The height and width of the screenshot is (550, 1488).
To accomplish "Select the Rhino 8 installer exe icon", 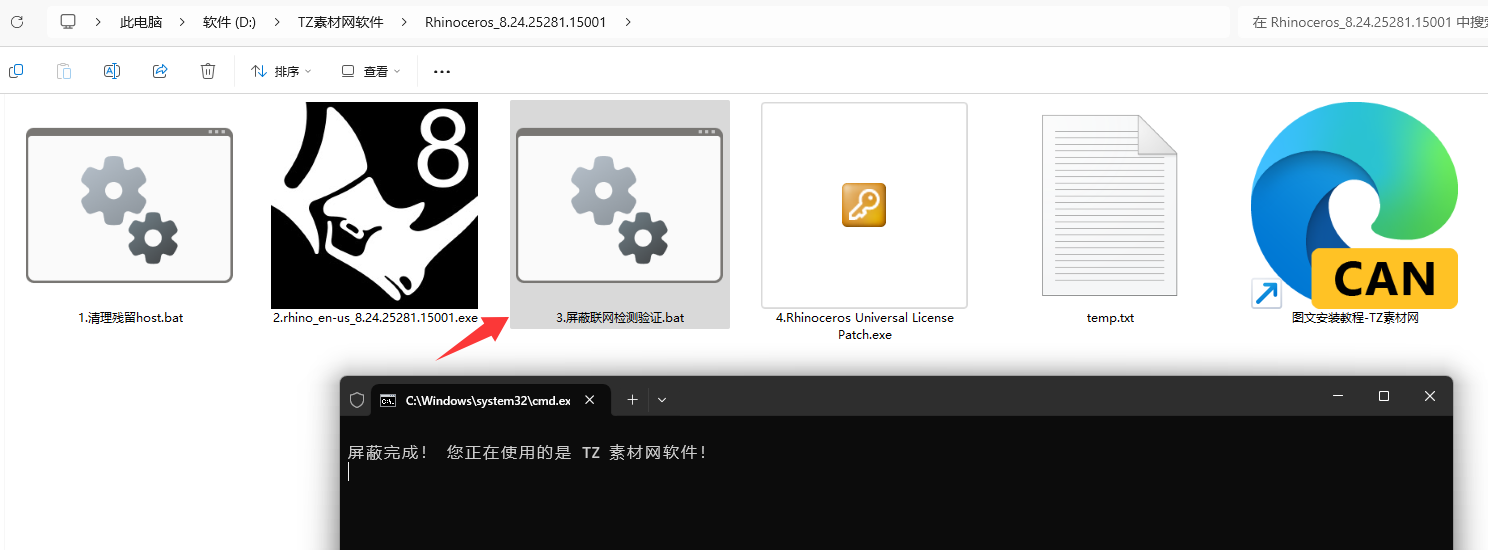I will pos(374,205).
